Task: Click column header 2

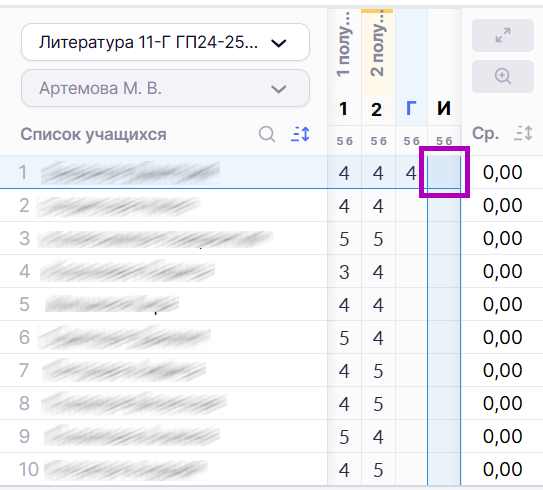Action: pos(377,109)
